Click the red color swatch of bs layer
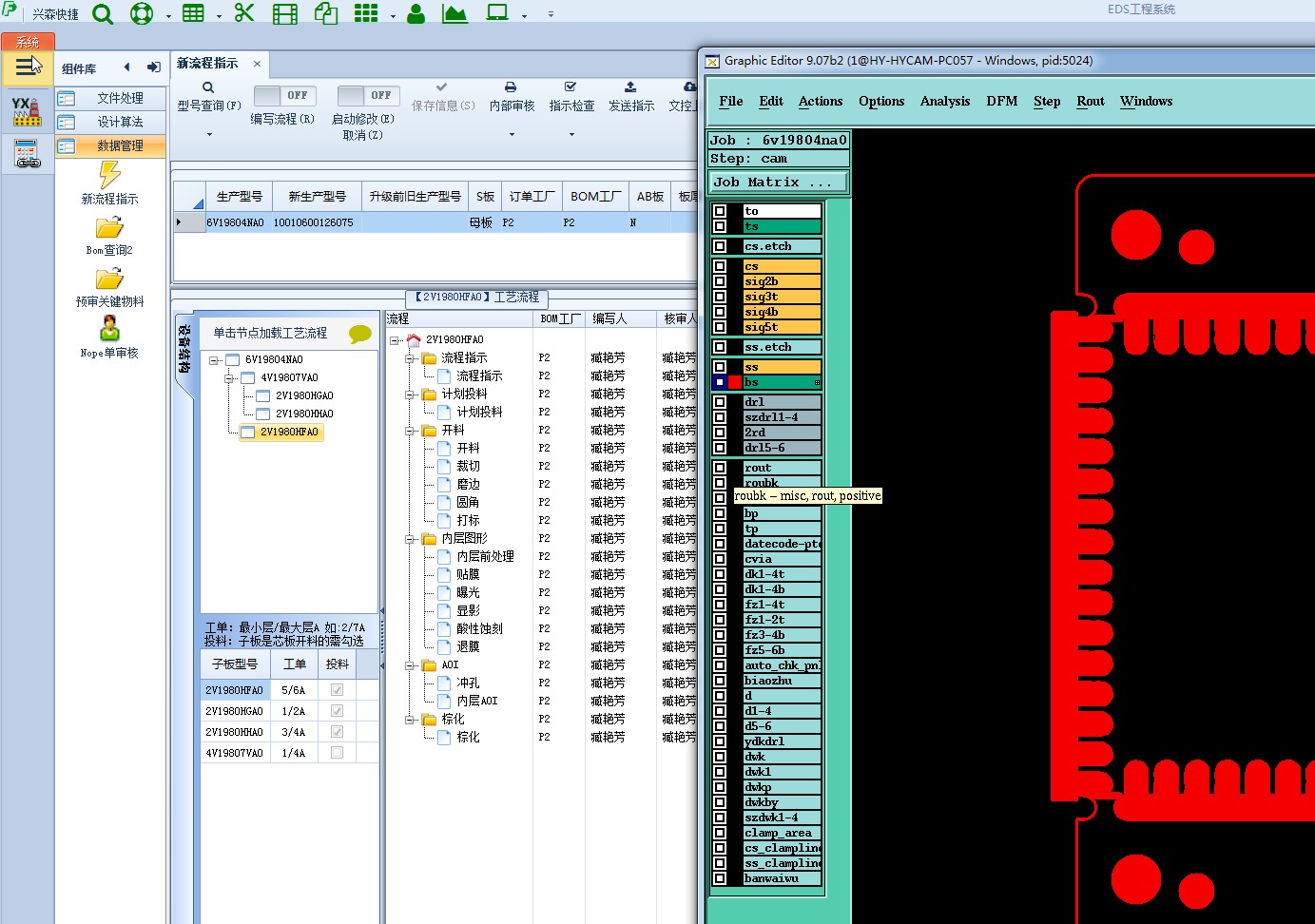The height and width of the screenshot is (924, 1315). (735, 382)
